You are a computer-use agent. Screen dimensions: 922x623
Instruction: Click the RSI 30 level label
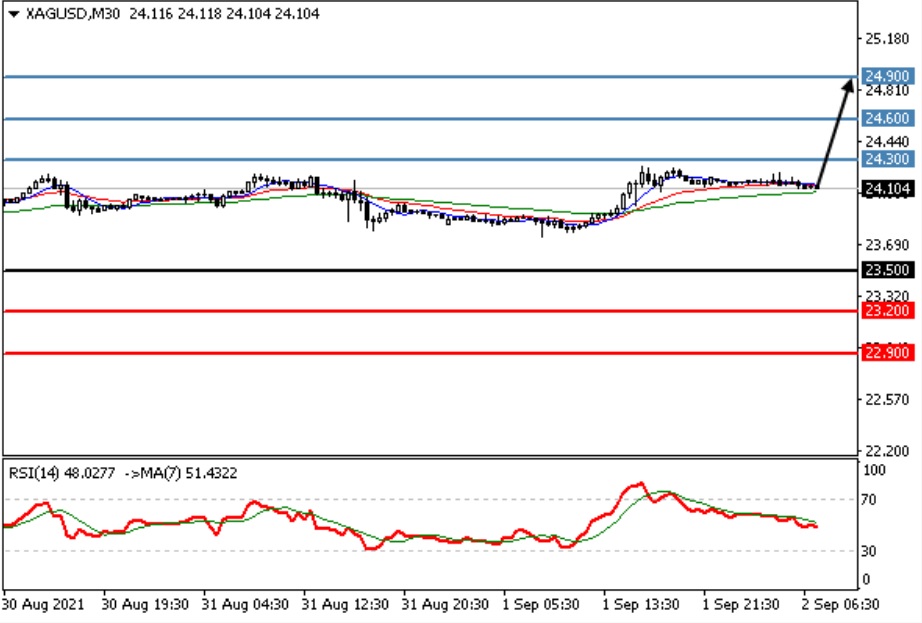(x=868, y=551)
